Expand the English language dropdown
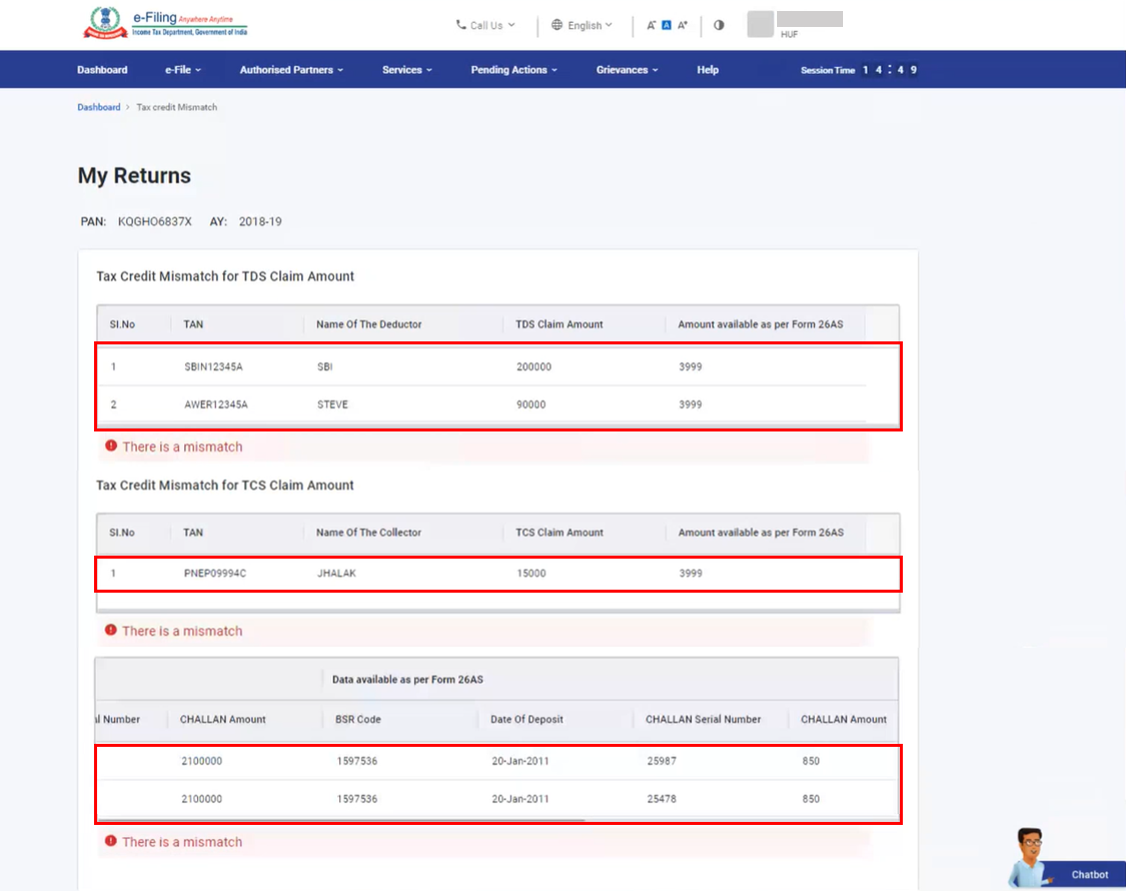The height and width of the screenshot is (891, 1126). [585, 25]
